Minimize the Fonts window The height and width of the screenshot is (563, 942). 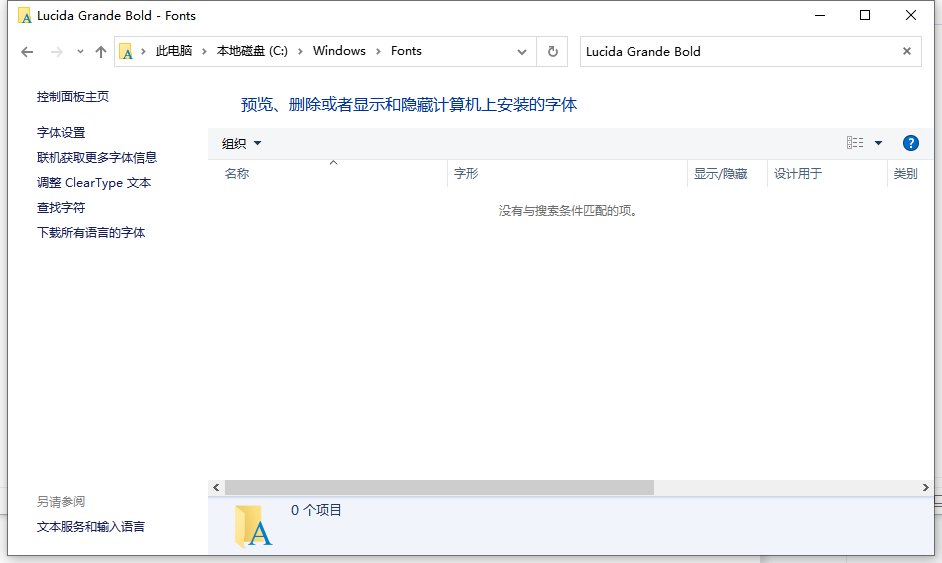pyautogui.click(x=820, y=16)
